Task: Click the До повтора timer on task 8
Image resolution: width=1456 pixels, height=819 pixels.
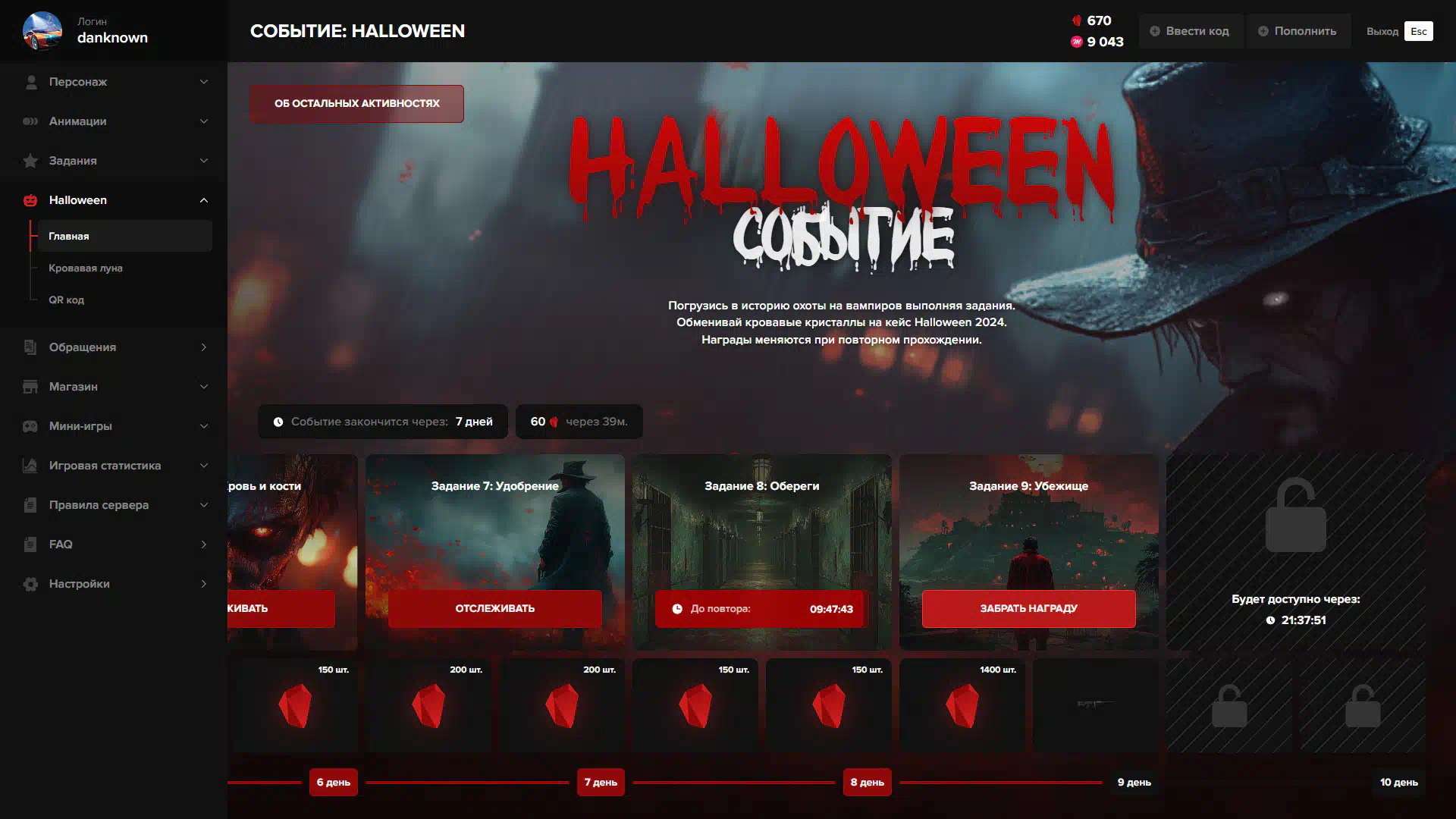Action: click(x=762, y=609)
